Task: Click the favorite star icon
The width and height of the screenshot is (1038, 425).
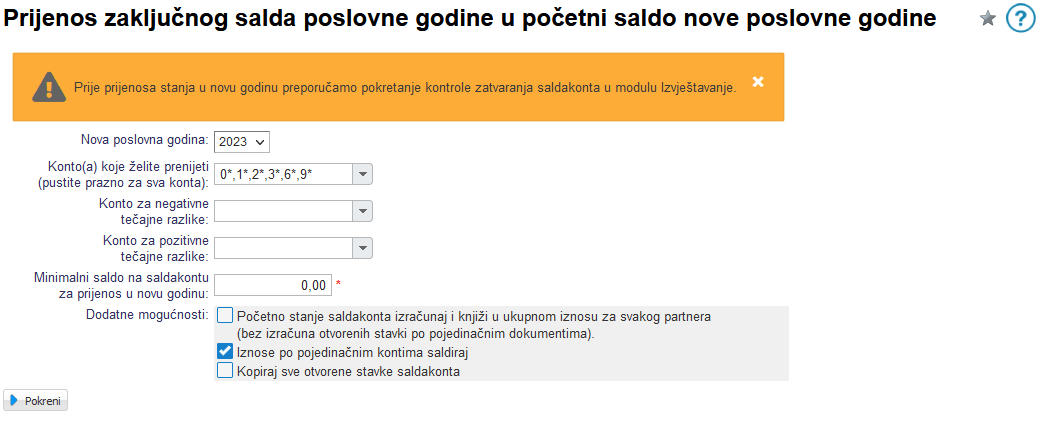Action: point(988,18)
